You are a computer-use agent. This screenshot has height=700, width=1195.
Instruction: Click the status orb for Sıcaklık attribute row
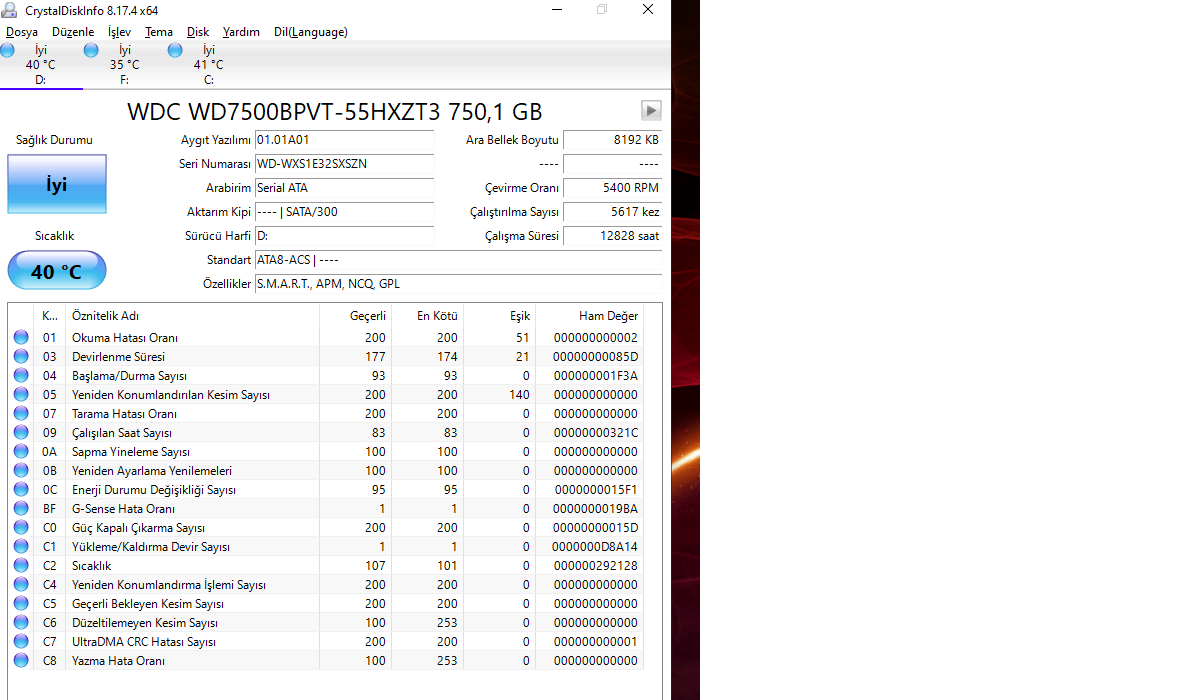[21, 566]
